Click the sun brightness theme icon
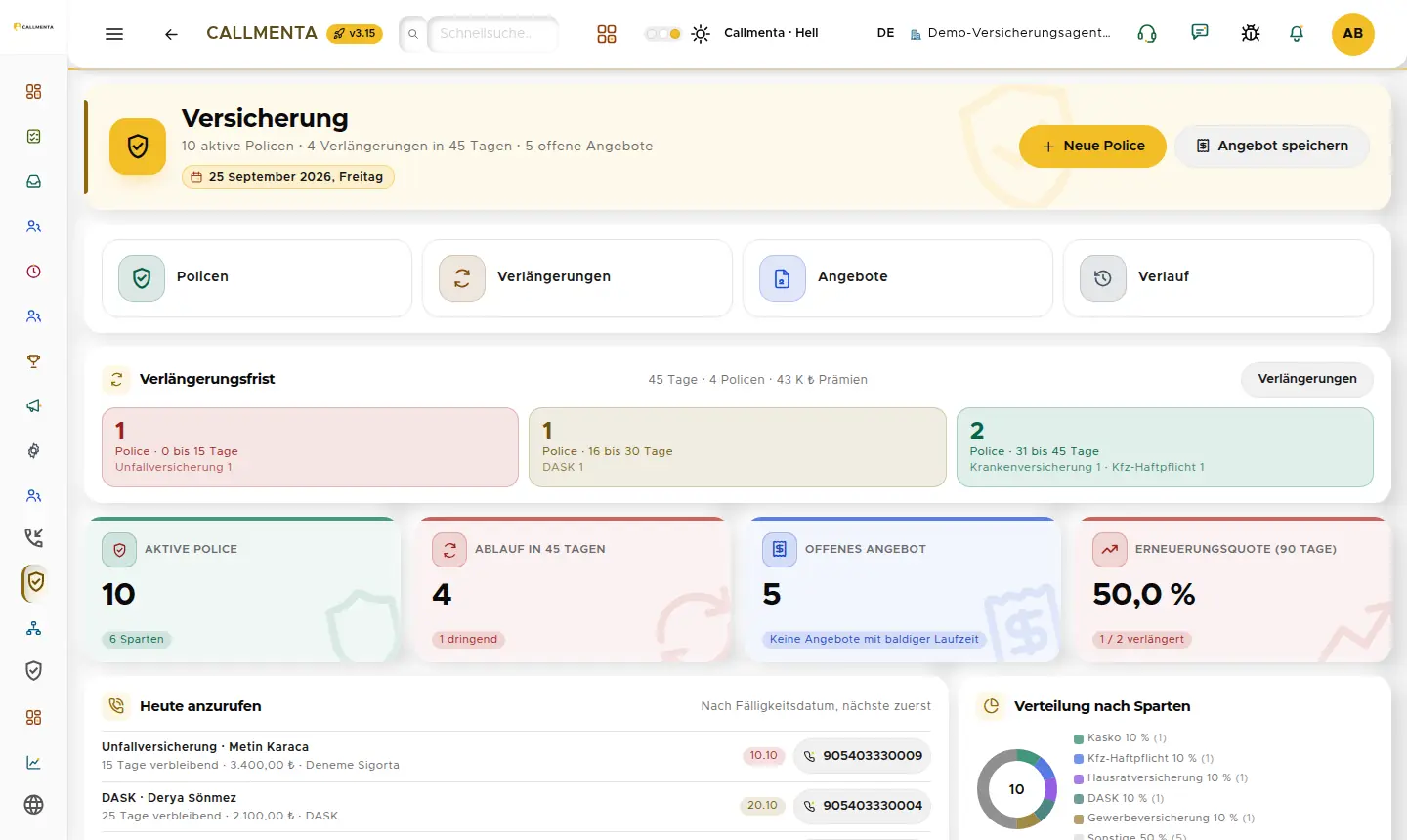Screen dimensions: 1407x840 [701, 34]
